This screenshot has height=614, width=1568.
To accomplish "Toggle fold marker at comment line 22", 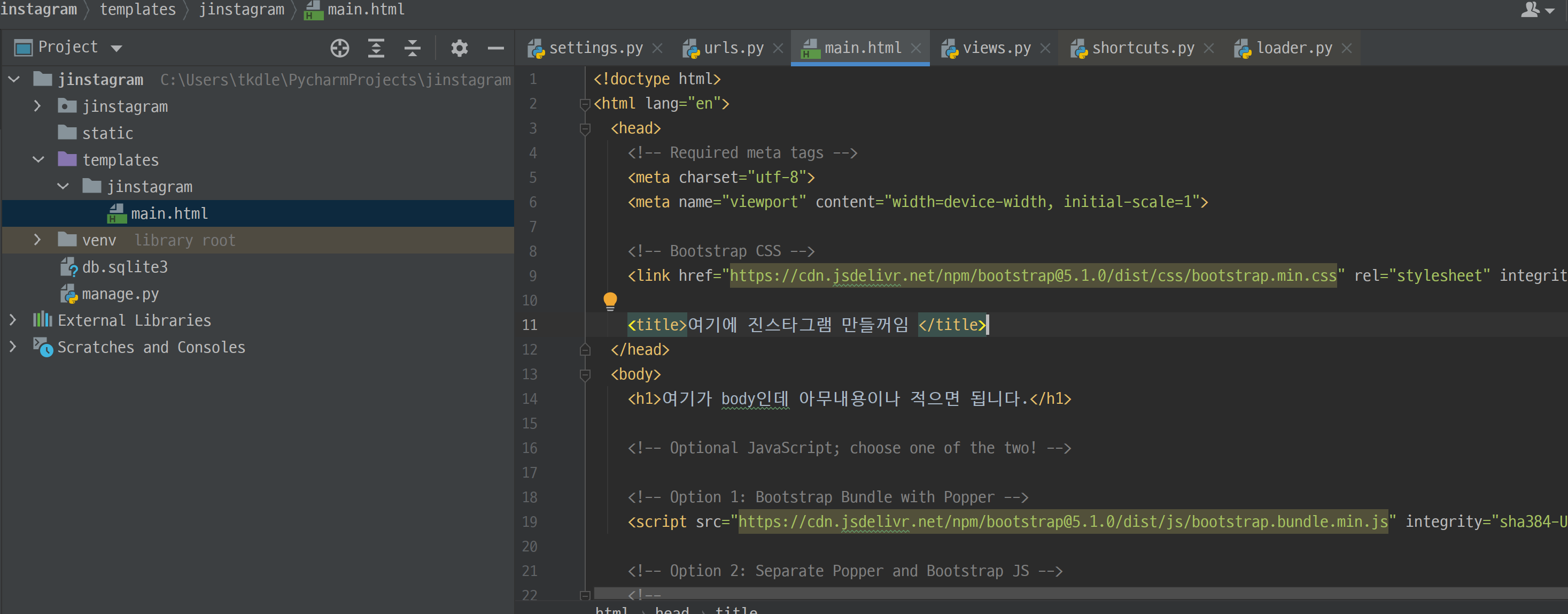I will click(585, 595).
